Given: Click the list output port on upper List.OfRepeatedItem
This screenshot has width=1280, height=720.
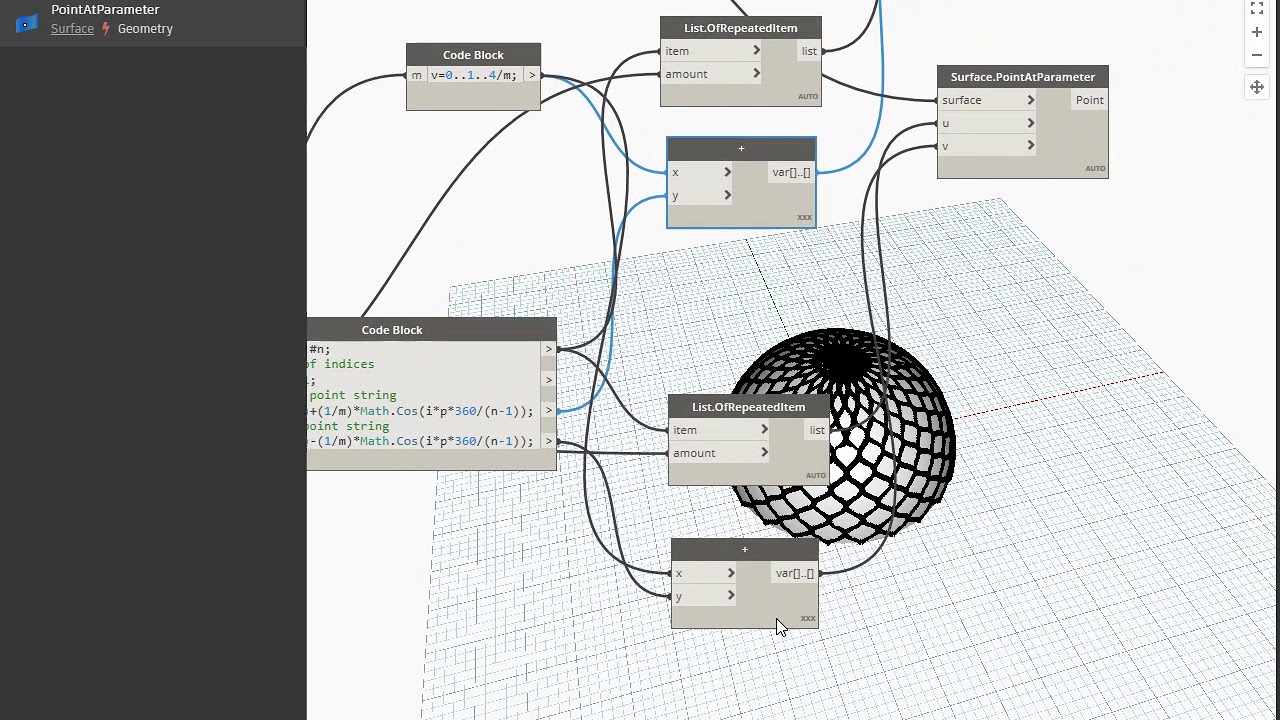Looking at the screenshot, I should coord(809,51).
